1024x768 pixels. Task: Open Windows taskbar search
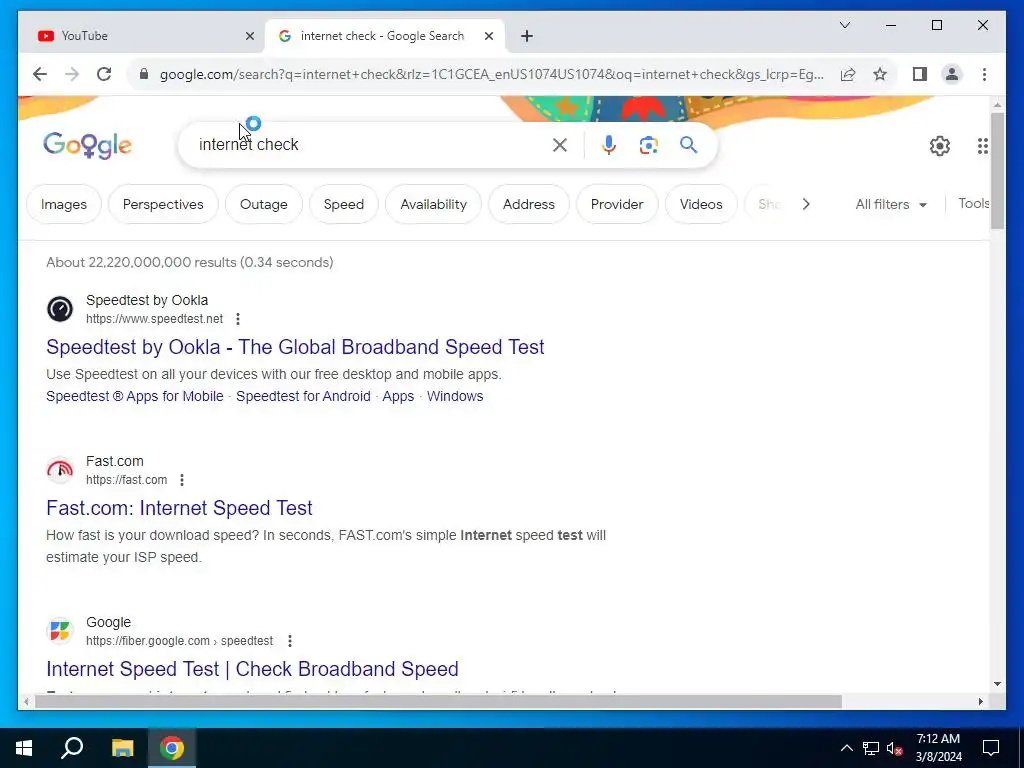click(72, 748)
